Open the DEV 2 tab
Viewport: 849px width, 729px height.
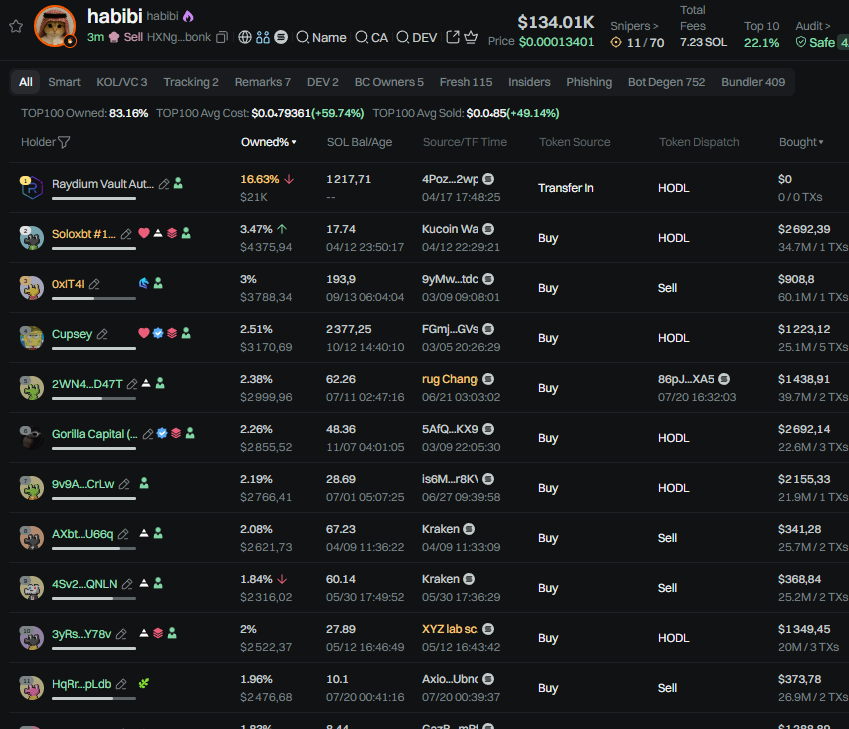tap(323, 82)
